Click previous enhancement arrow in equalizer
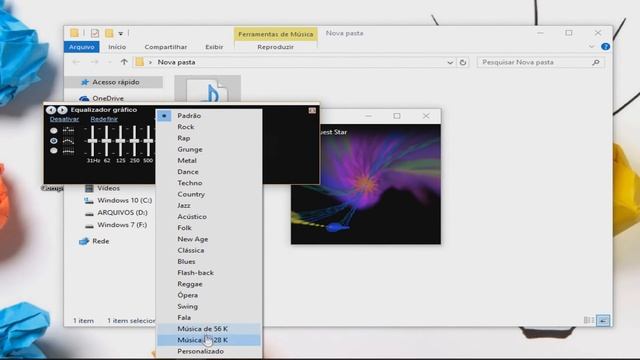This screenshot has height=360, width=640. 51,110
